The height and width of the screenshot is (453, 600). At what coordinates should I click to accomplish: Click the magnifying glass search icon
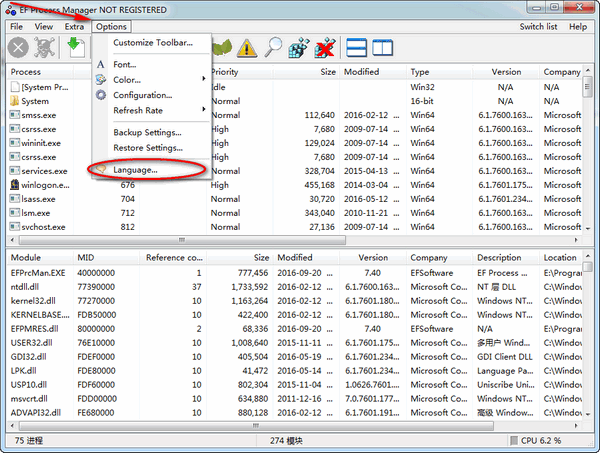tap(273, 47)
